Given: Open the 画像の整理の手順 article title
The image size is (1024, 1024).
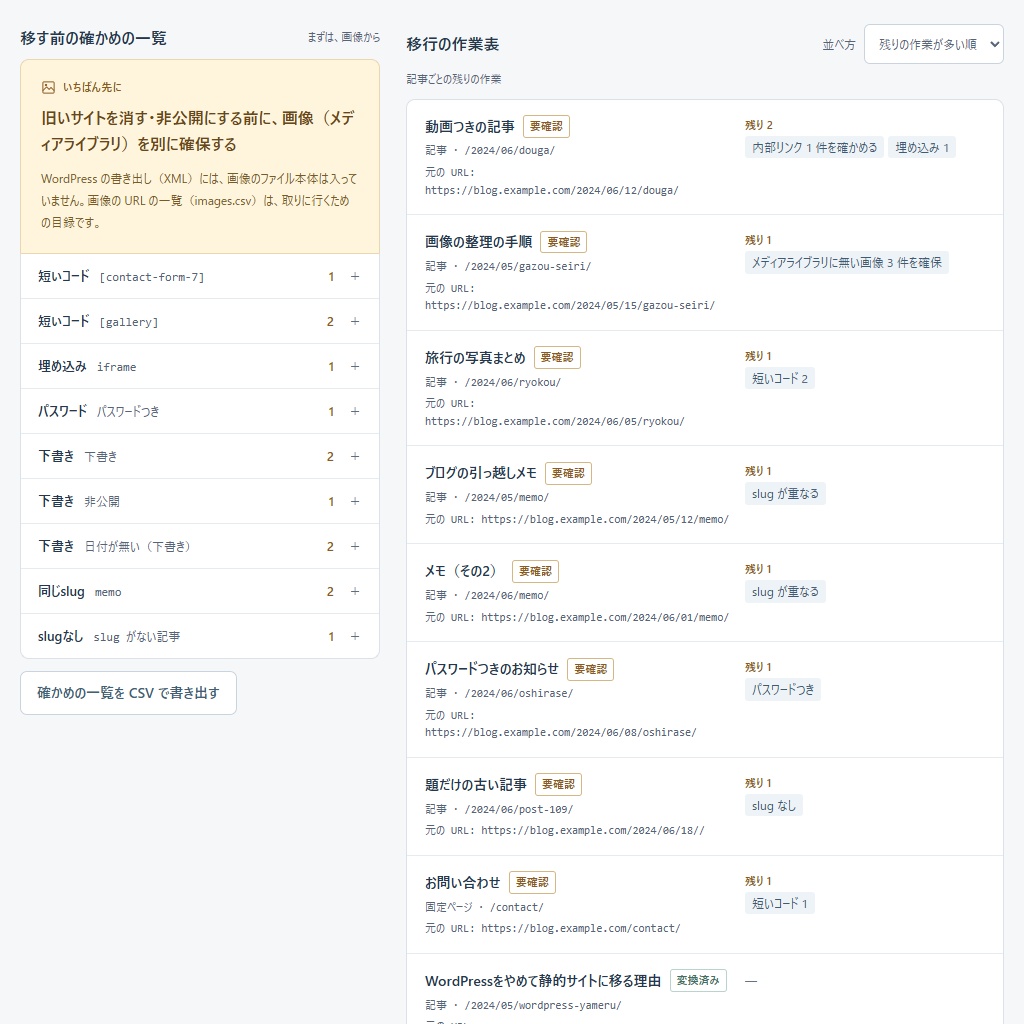Looking at the screenshot, I should (478, 242).
